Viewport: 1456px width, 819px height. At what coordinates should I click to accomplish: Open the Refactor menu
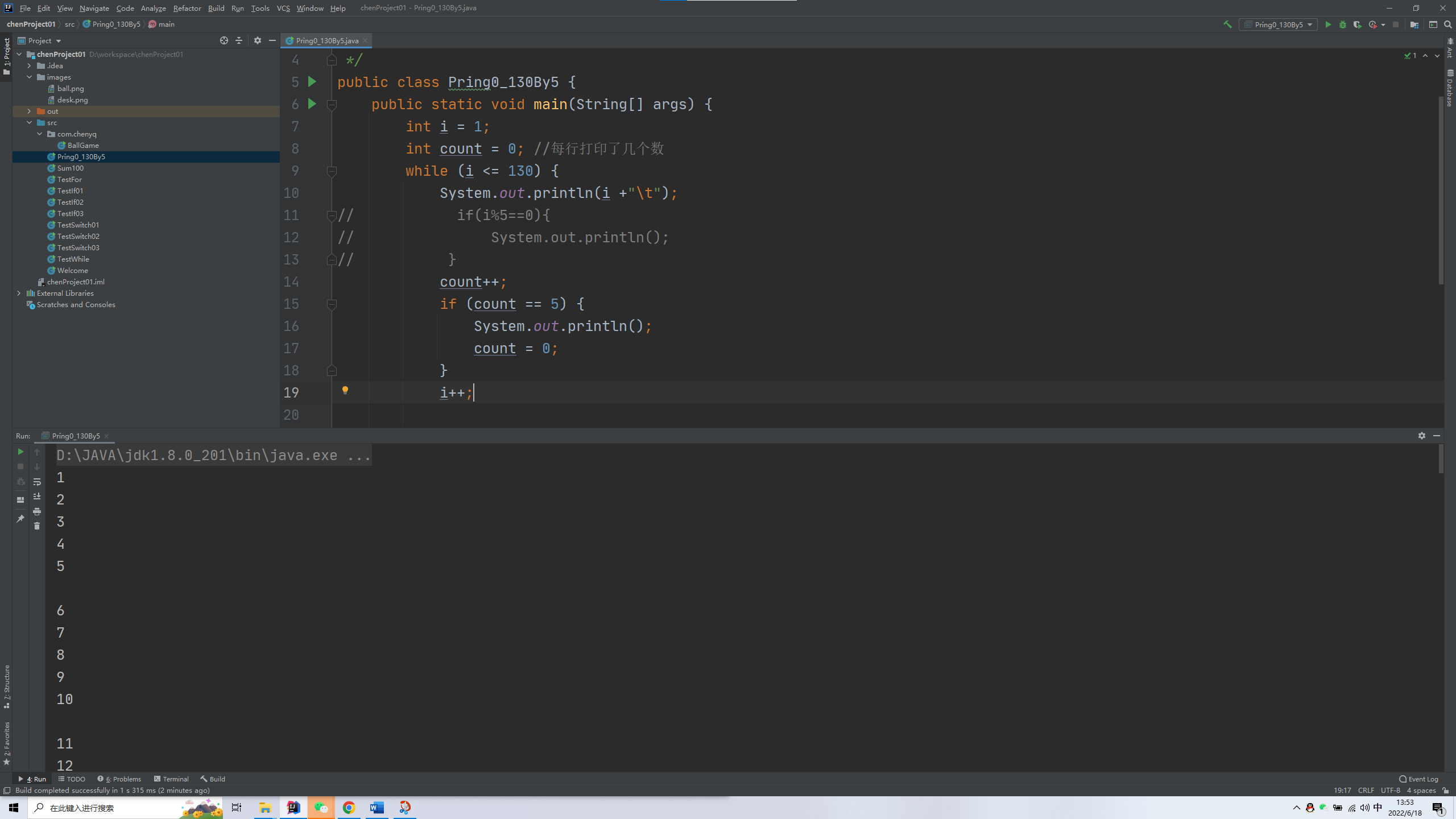187,8
